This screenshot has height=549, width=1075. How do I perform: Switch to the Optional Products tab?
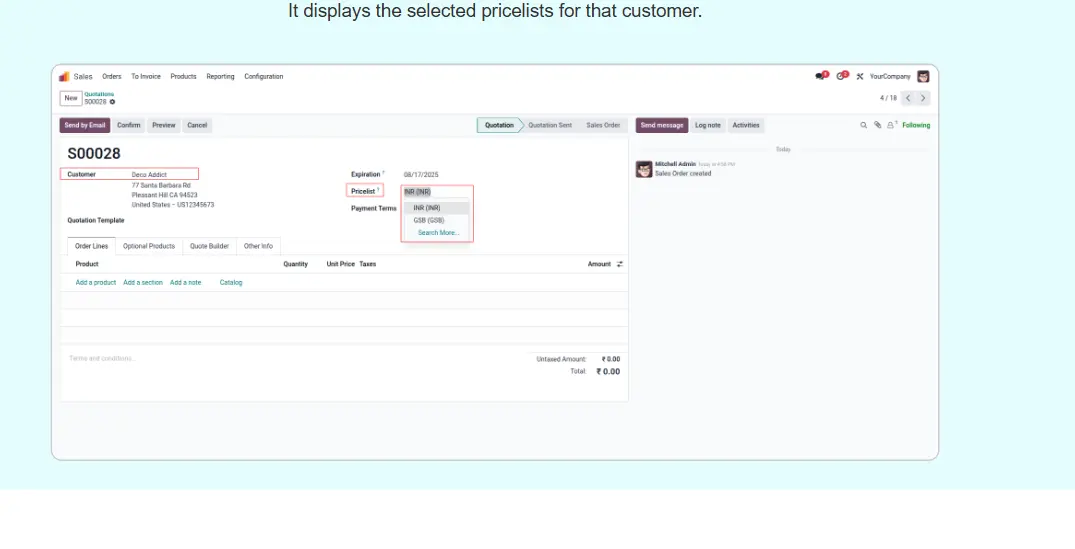(149, 246)
